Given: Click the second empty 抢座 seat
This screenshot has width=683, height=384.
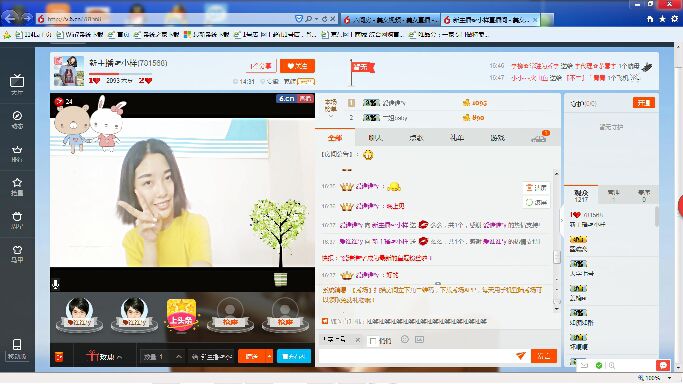Looking at the screenshot, I should click(x=285, y=315).
